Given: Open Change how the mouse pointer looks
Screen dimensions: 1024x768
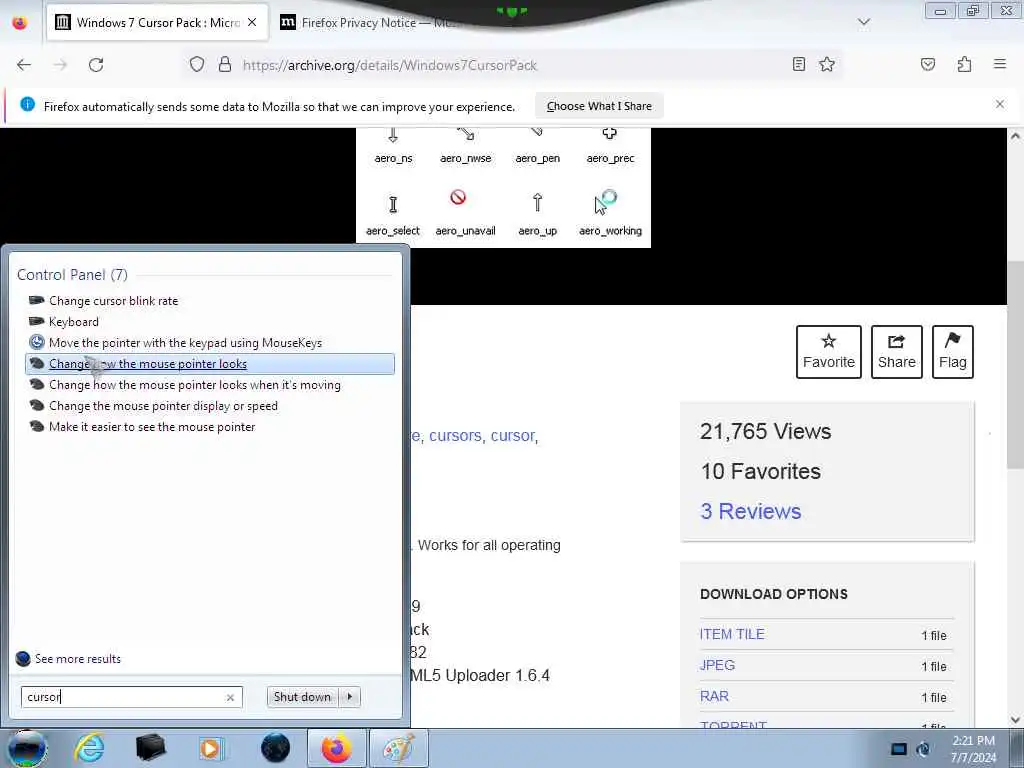Looking at the screenshot, I should tap(210, 364).
